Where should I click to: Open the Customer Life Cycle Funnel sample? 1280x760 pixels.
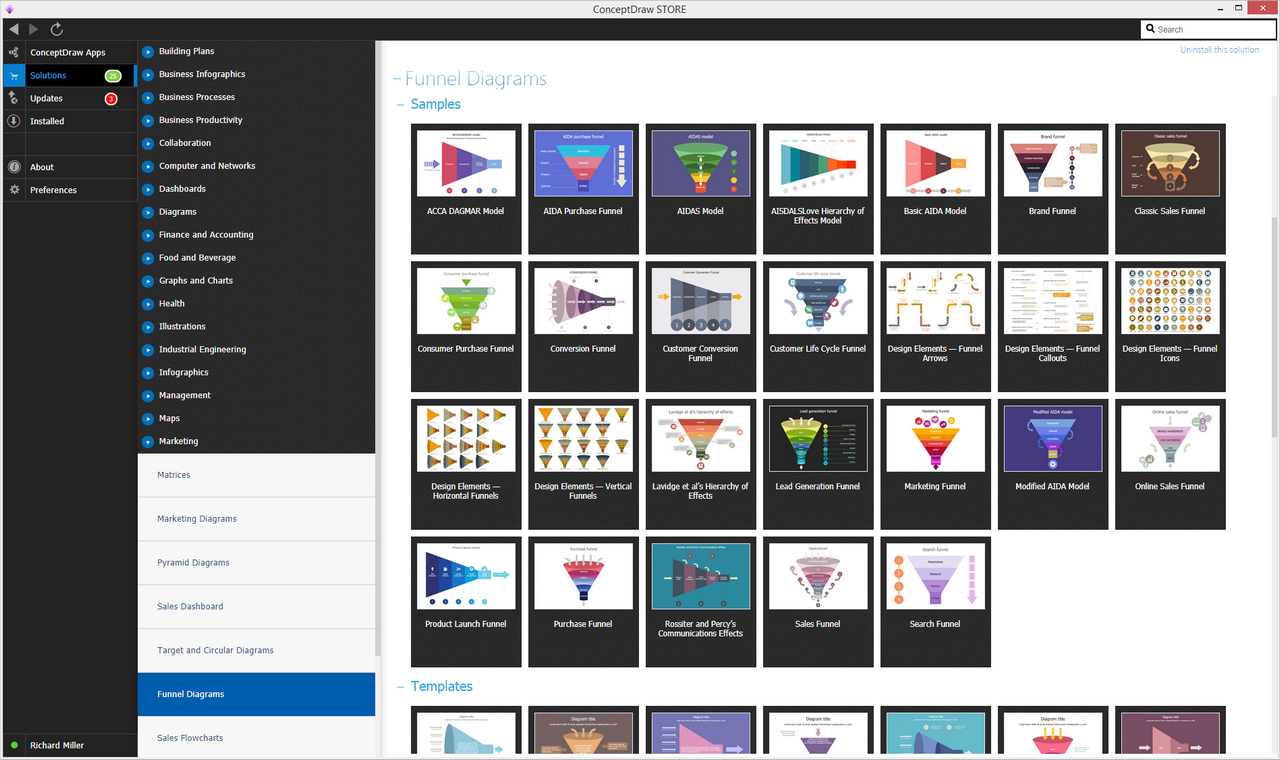click(x=818, y=327)
